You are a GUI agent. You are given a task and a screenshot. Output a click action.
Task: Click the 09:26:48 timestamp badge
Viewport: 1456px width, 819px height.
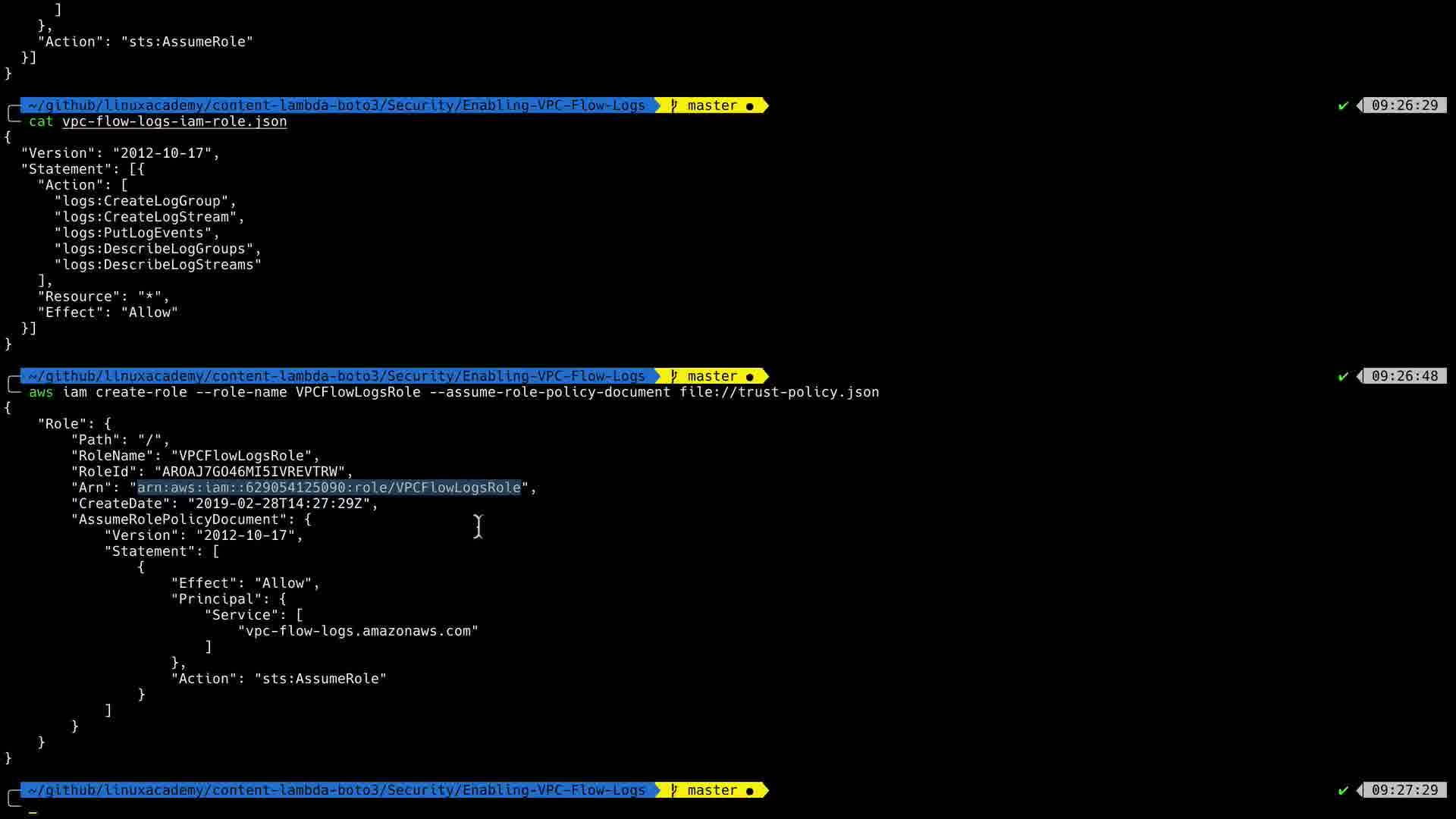[x=1404, y=376]
